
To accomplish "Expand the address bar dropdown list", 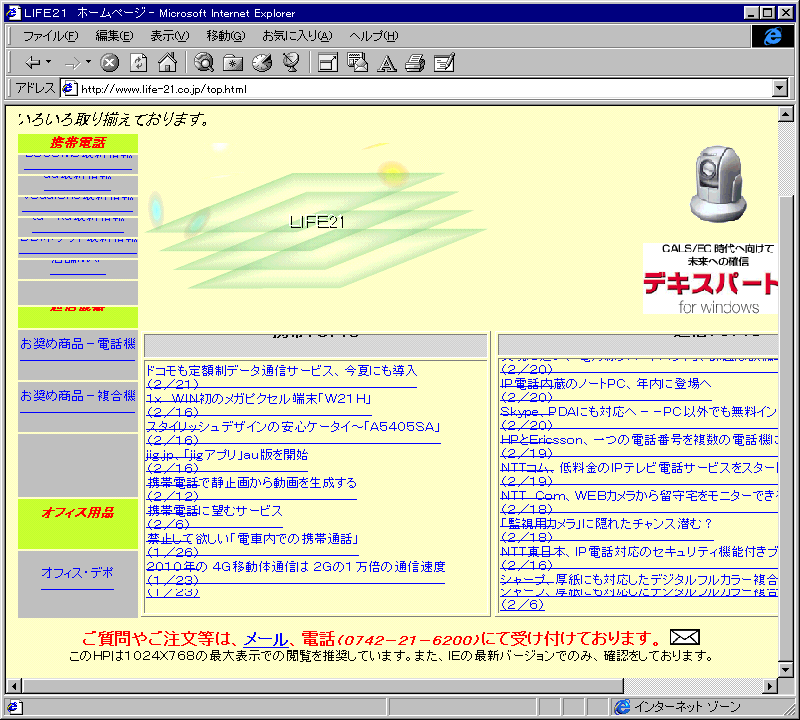I will pyautogui.click(x=780, y=88).
